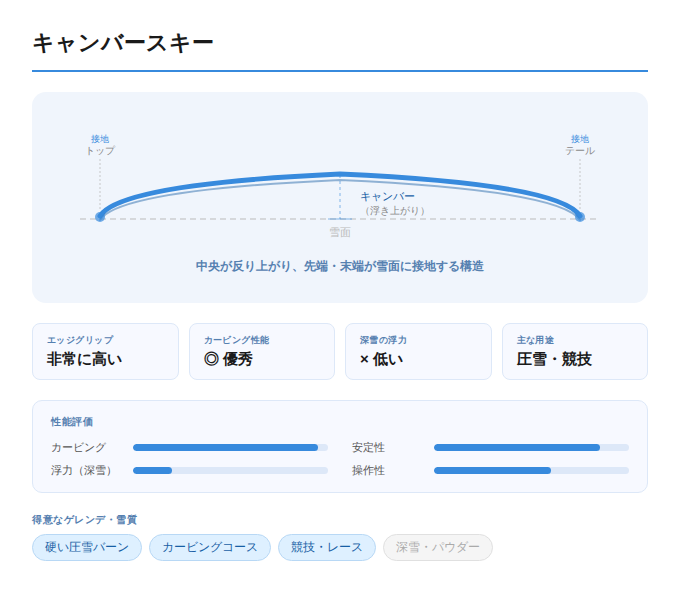Click the 操作性 label text
This screenshot has width=680, height=593.
click(368, 470)
